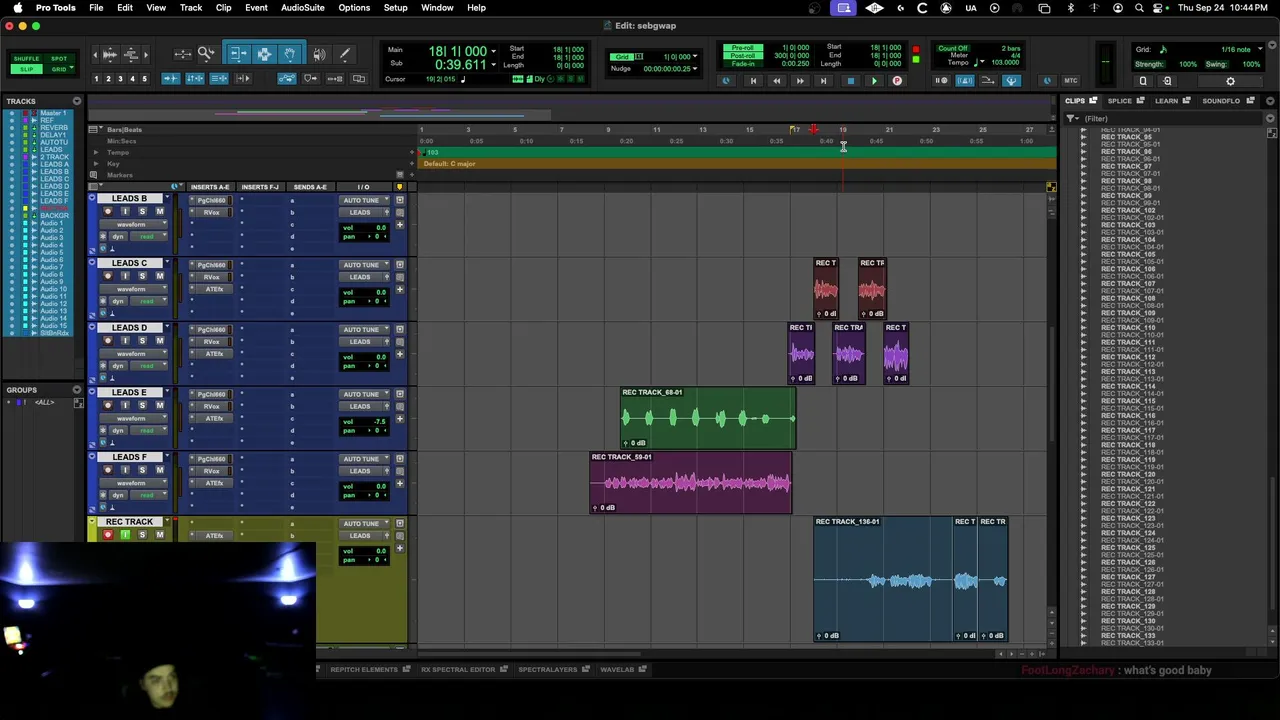Image resolution: width=1280 pixels, height=720 pixels.
Task: Record-enable the LEADS D track
Action: (108, 341)
